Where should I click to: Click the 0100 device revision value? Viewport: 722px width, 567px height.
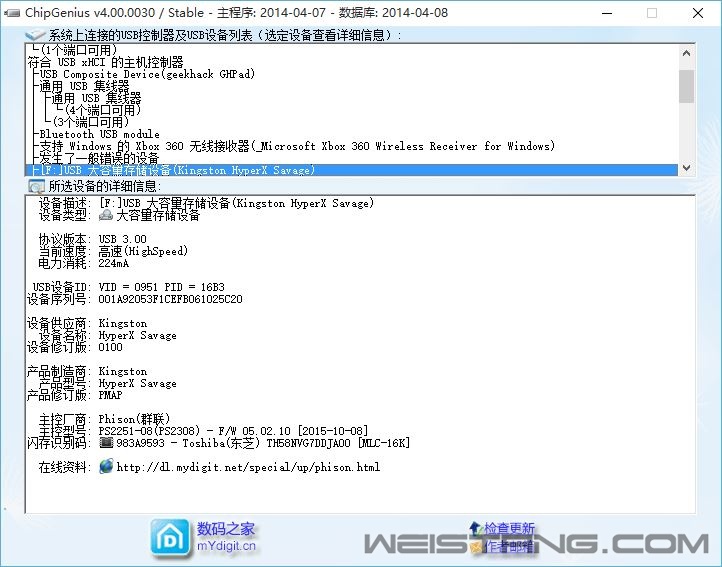click(111, 347)
